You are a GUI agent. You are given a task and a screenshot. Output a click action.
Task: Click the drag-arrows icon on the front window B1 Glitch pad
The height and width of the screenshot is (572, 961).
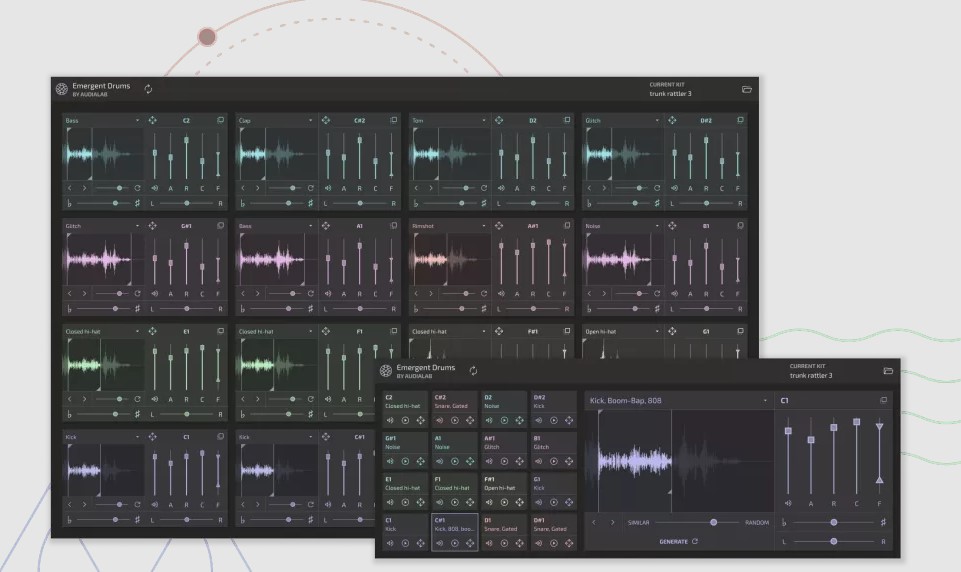click(569, 461)
